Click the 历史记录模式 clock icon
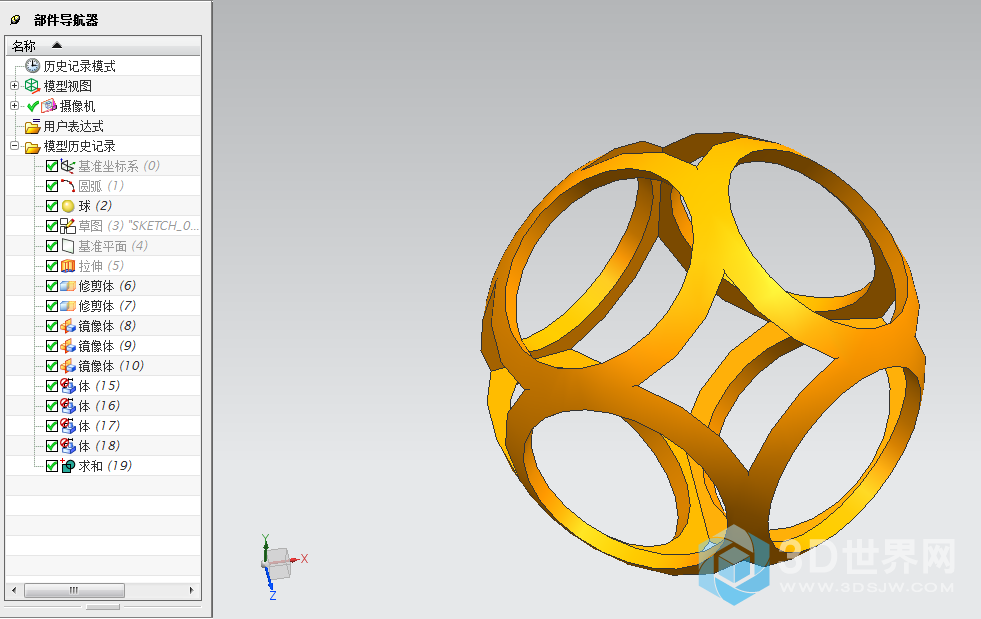The height and width of the screenshot is (619, 981). click(33, 66)
